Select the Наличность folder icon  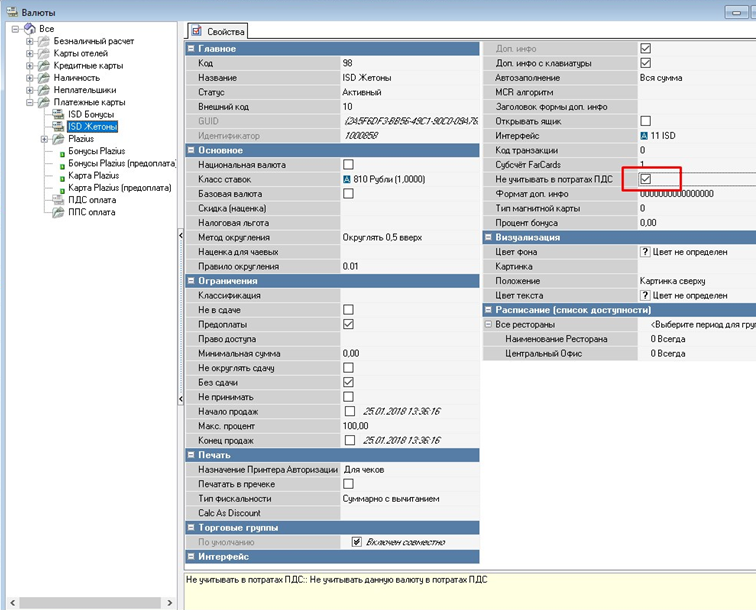[x=44, y=77]
